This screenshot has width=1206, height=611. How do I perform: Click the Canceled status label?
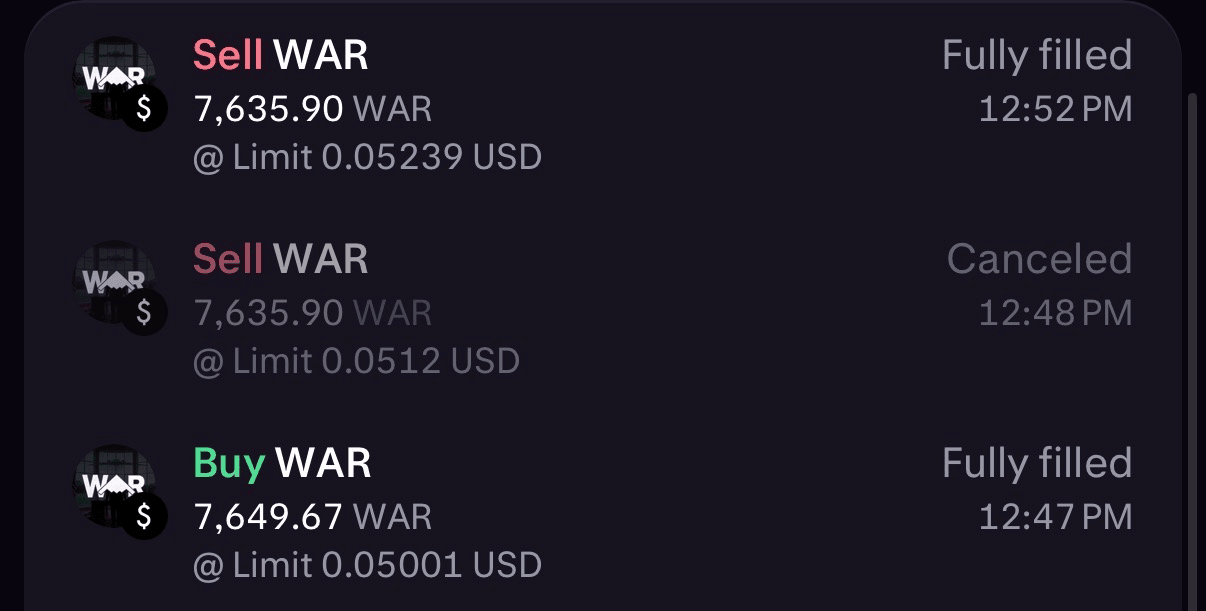[1039, 260]
